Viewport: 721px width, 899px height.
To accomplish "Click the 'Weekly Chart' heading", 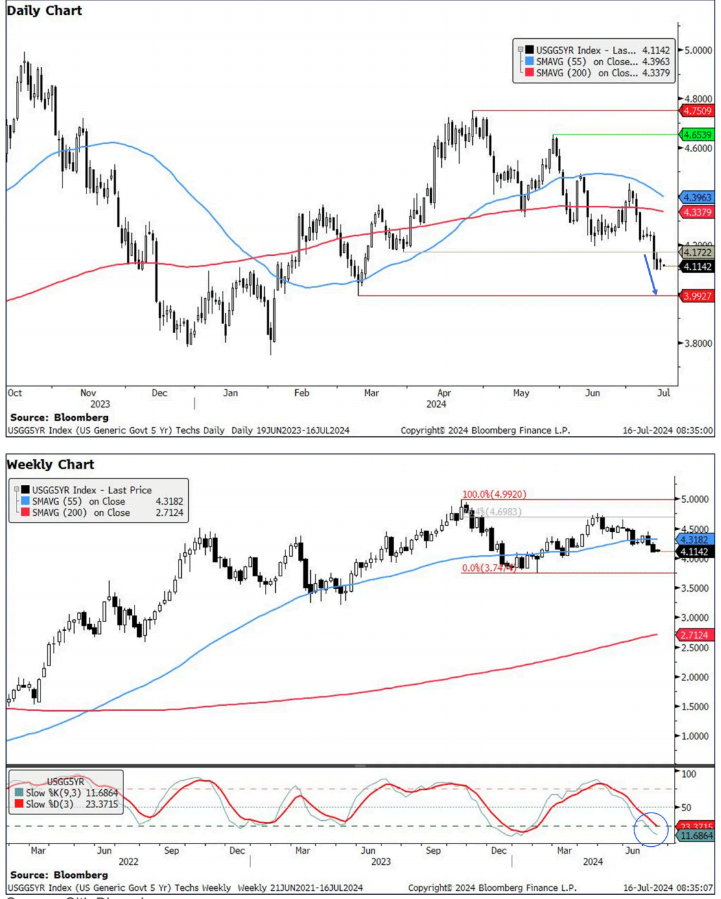I will [50, 464].
